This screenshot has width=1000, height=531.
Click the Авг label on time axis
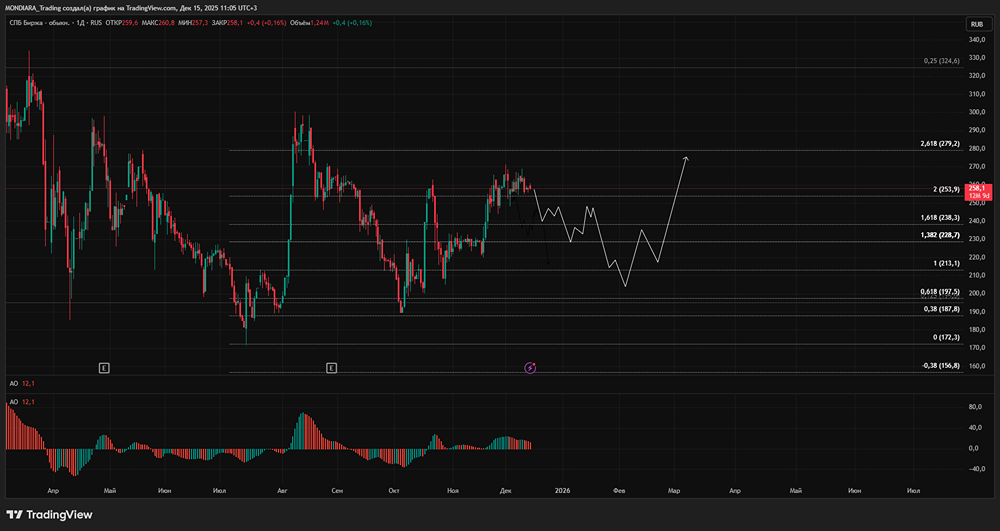coord(283,491)
